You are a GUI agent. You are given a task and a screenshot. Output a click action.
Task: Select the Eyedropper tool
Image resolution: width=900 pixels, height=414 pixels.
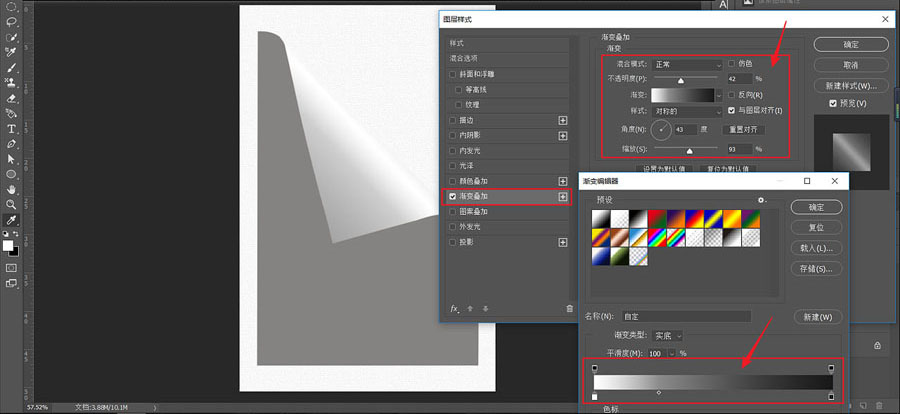pyautogui.click(x=11, y=220)
